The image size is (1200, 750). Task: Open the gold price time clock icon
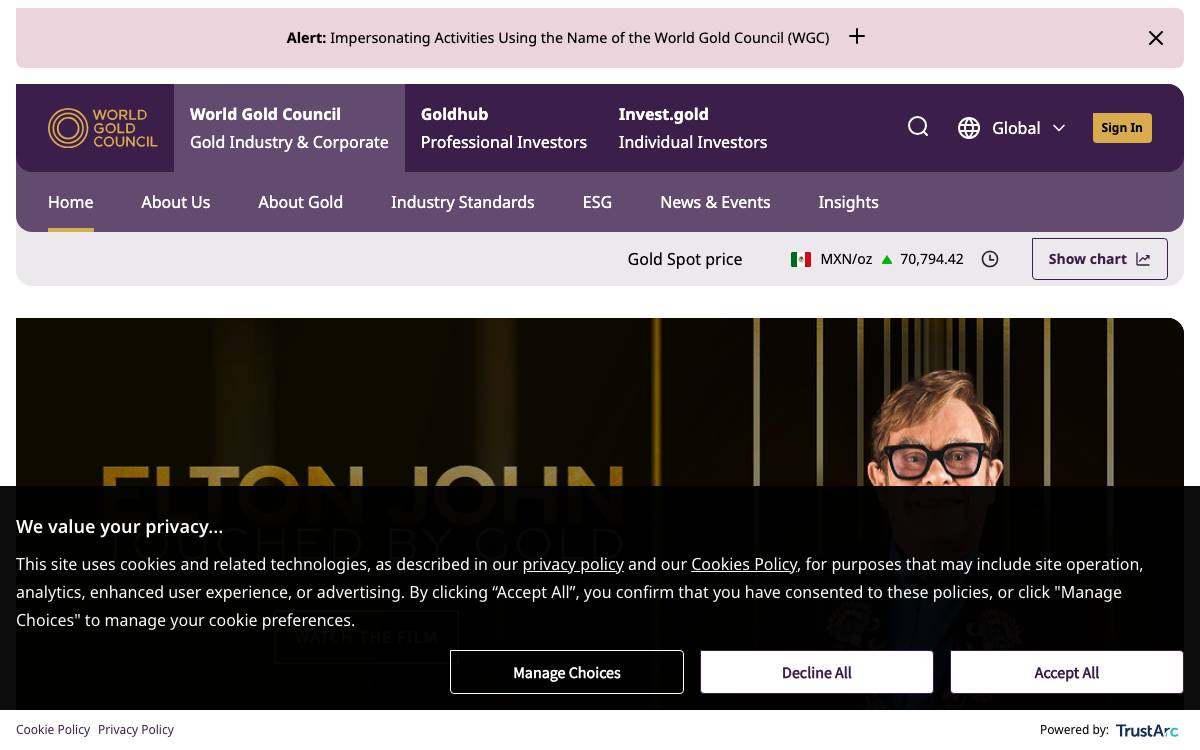tap(990, 259)
